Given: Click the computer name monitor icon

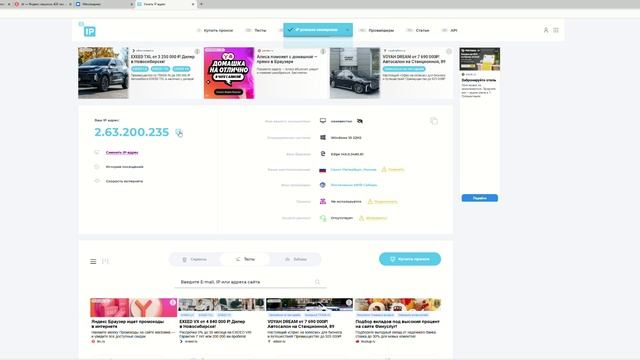Looking at the screenshot, I should click(x=323, y=121).
